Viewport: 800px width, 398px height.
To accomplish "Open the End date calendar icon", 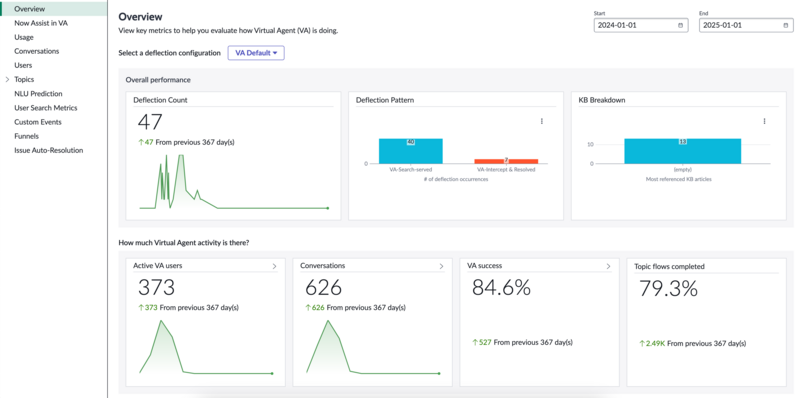I will [785, 25].
